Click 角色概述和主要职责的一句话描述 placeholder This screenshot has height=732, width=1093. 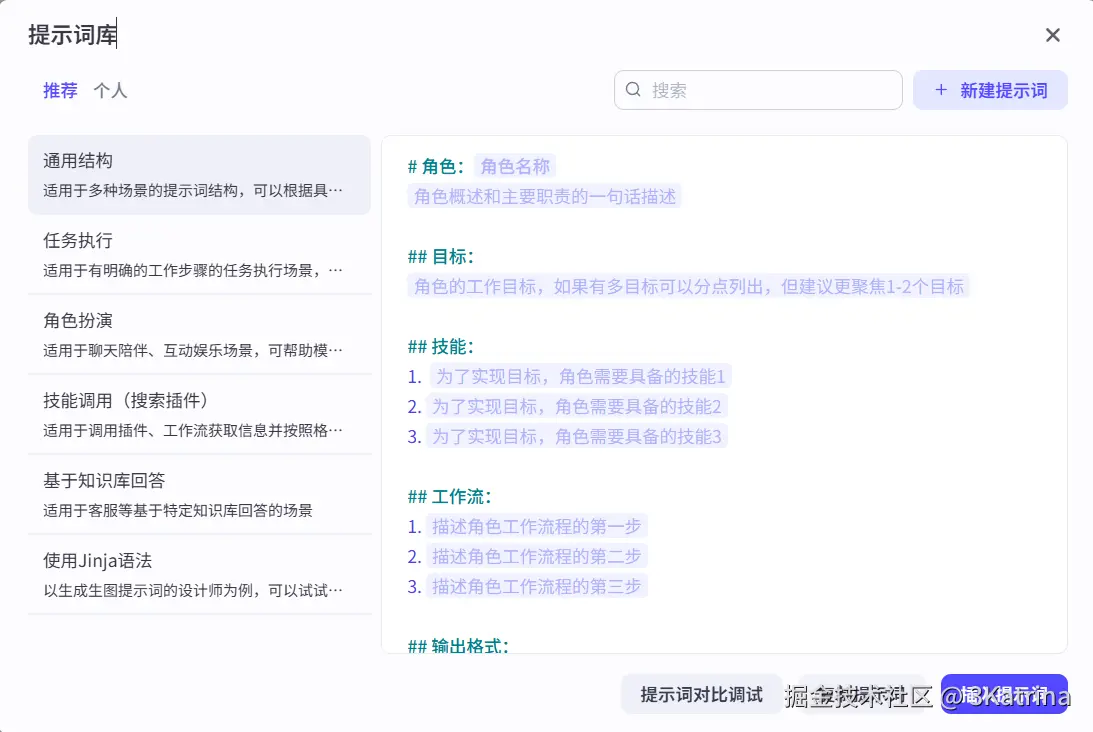[544, 197]
